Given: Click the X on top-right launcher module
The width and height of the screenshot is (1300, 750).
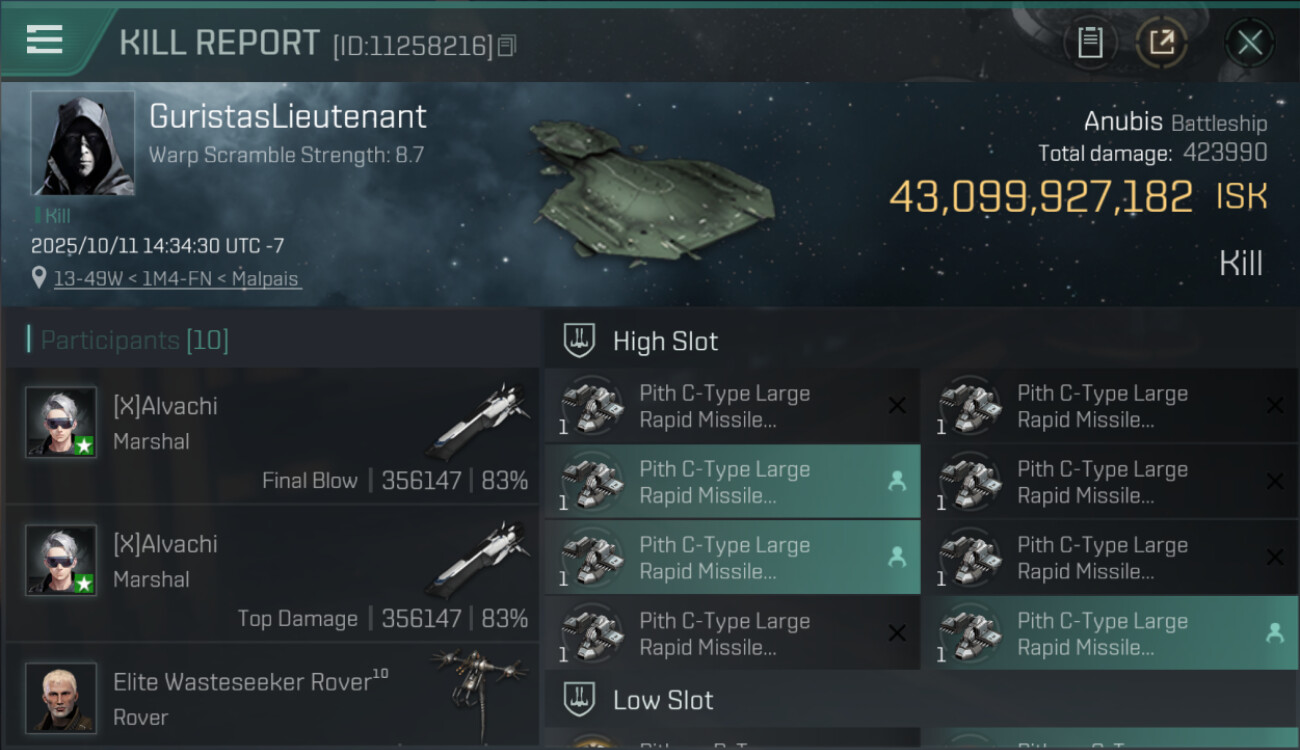Looking at the screenshot, I should pyautogui.click(x=1274, y=405).
